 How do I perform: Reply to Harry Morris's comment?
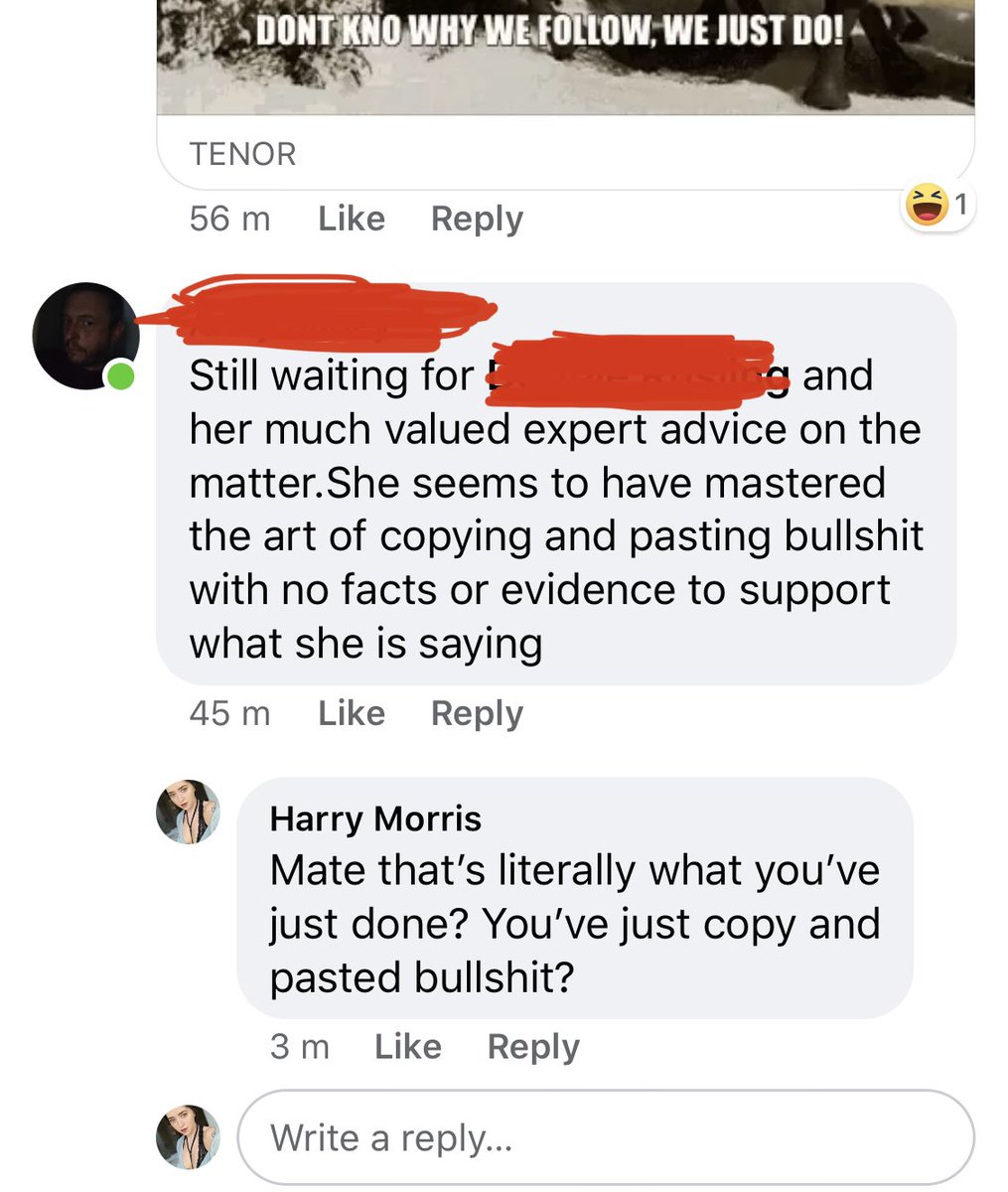pyautogui.click(x=533, y=1047)
